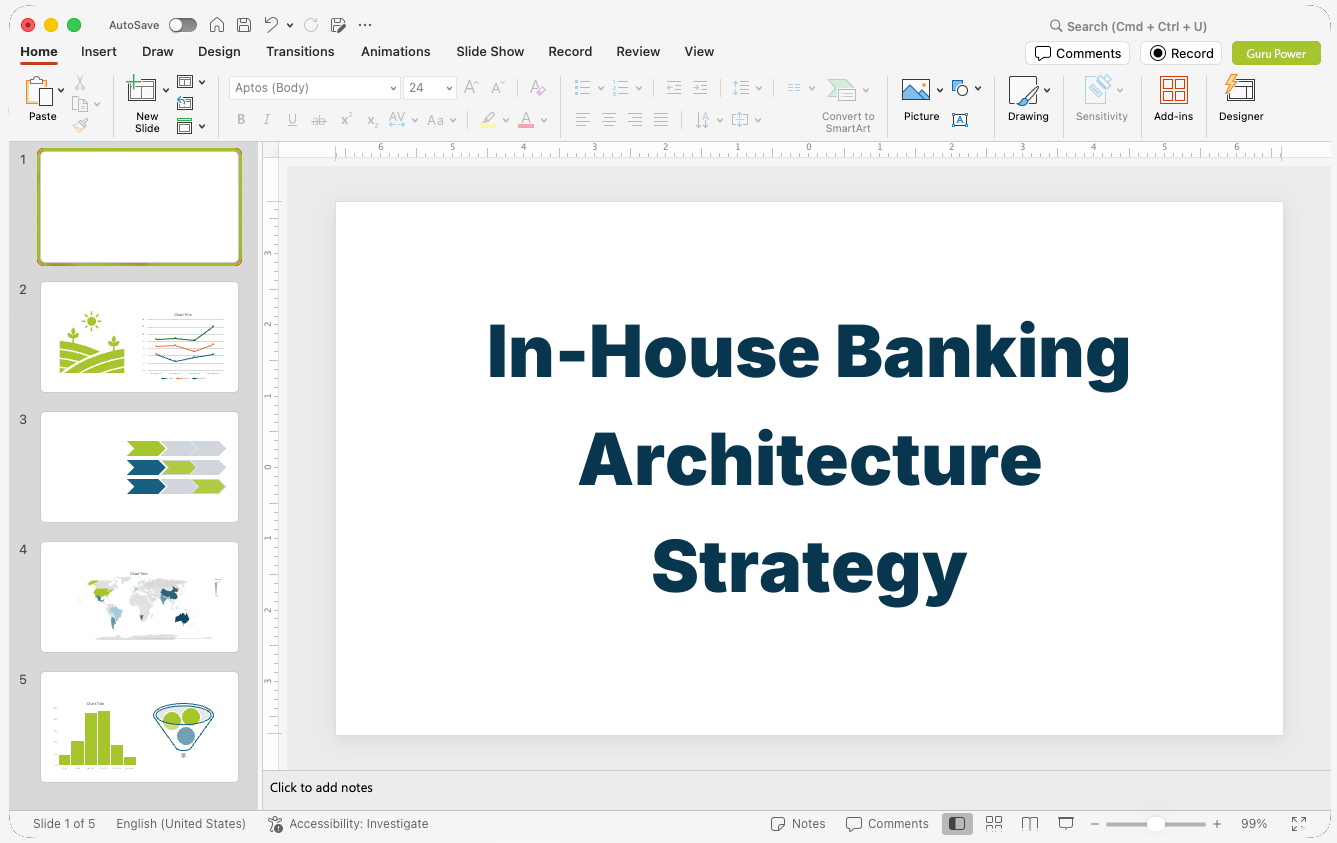Click the Clear Formatting icon
The image size is (1337, 843).
(x=537, y=88)
